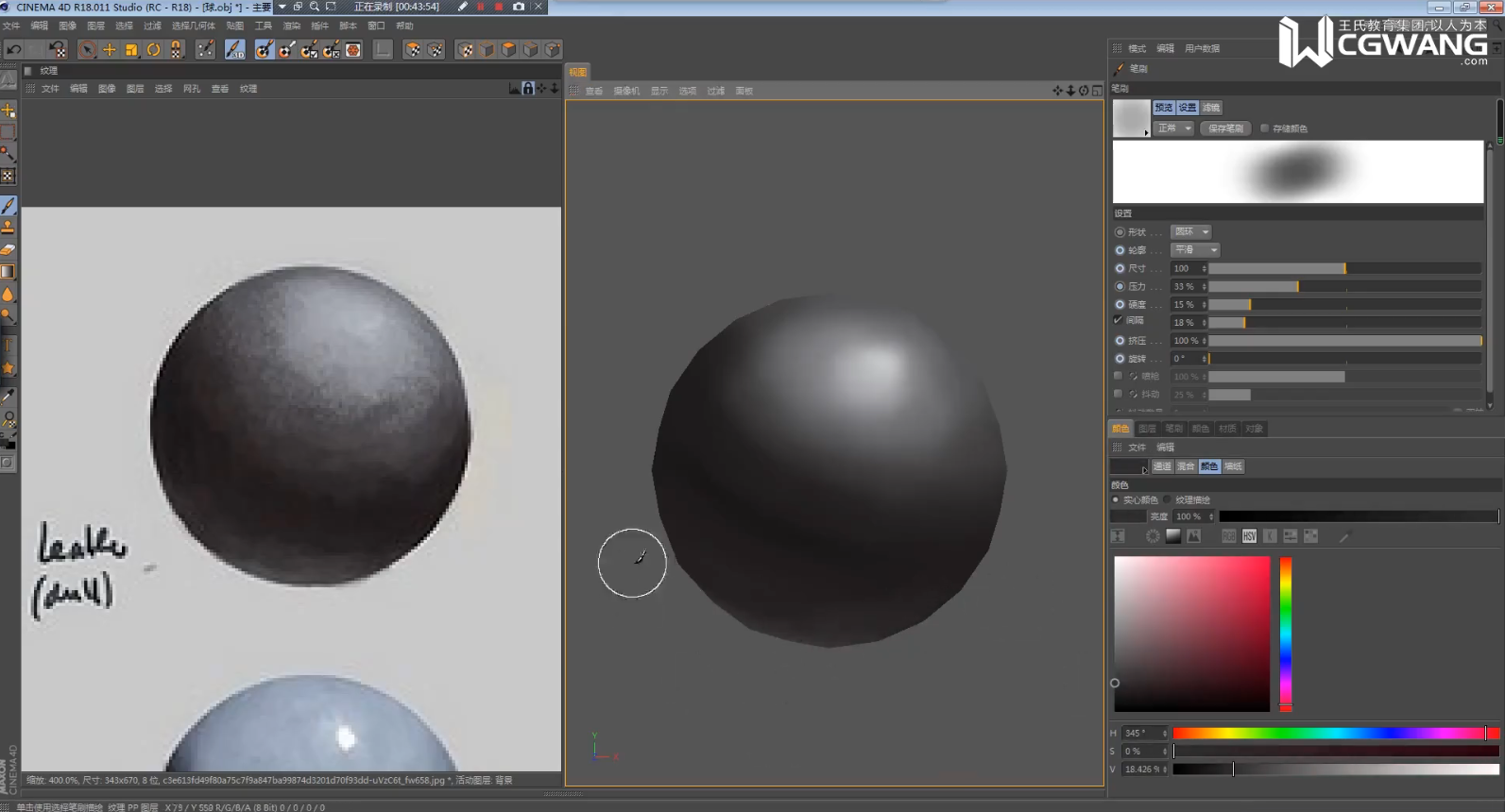1505x812 pixels.
Task: Click the histogram icon in texture panel
Action: [515, 88]
